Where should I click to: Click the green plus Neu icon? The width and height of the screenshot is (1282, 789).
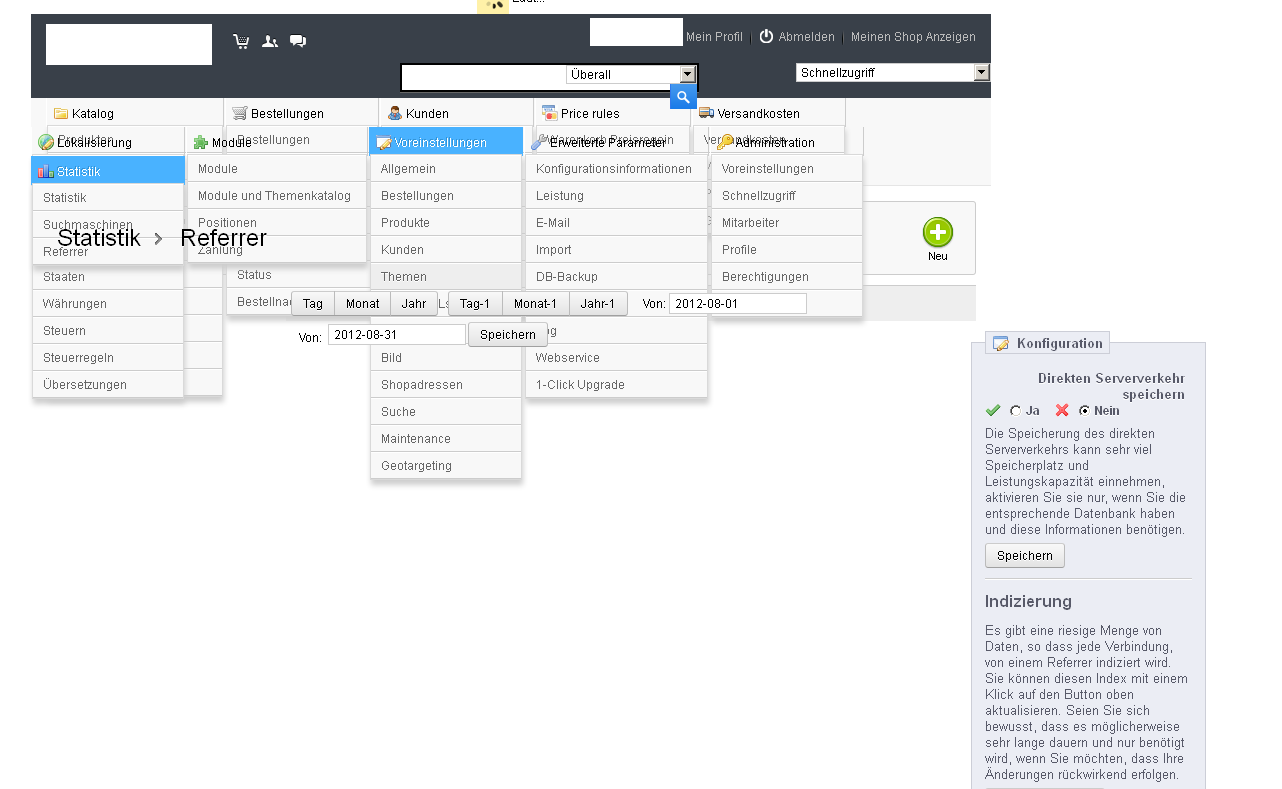click(x=938, y=233)
